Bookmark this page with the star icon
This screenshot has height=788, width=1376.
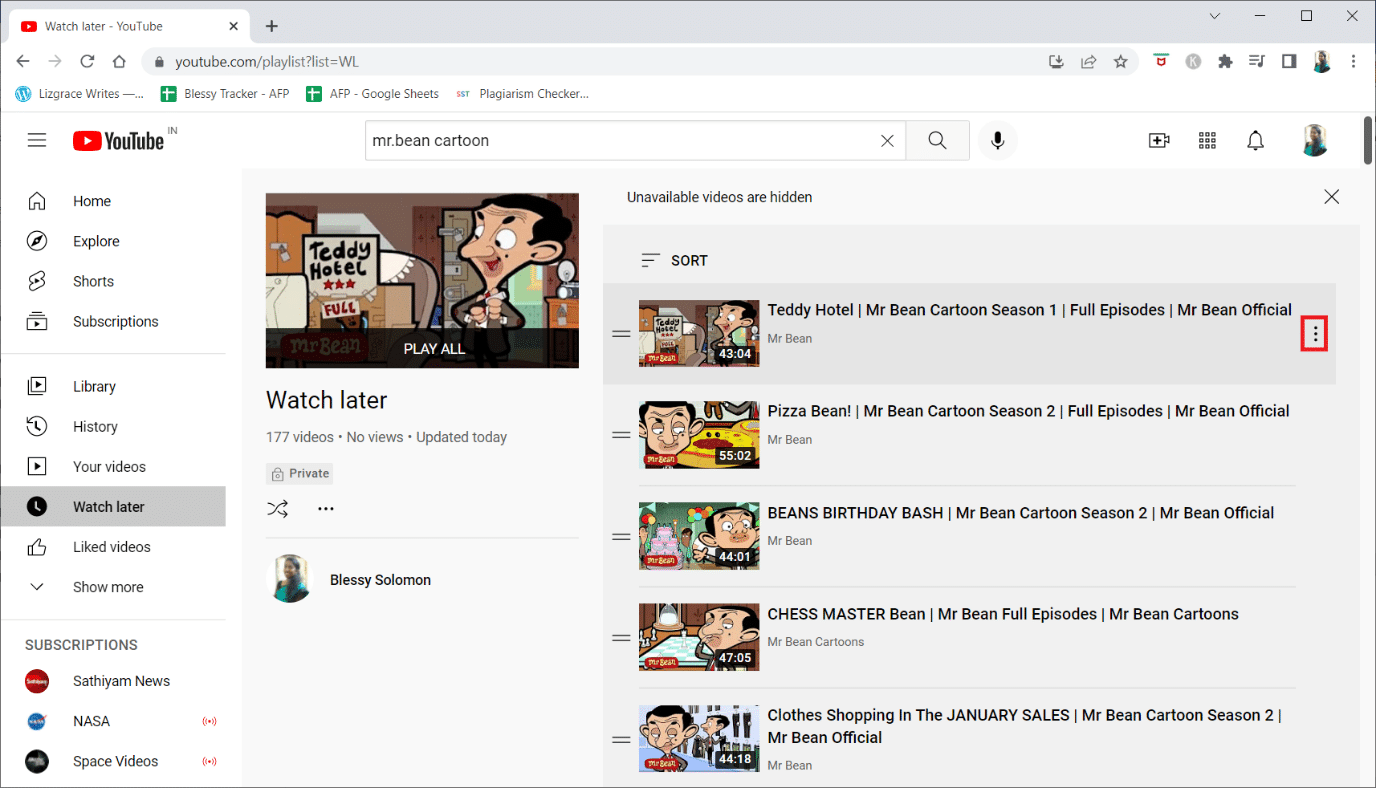1121,62
